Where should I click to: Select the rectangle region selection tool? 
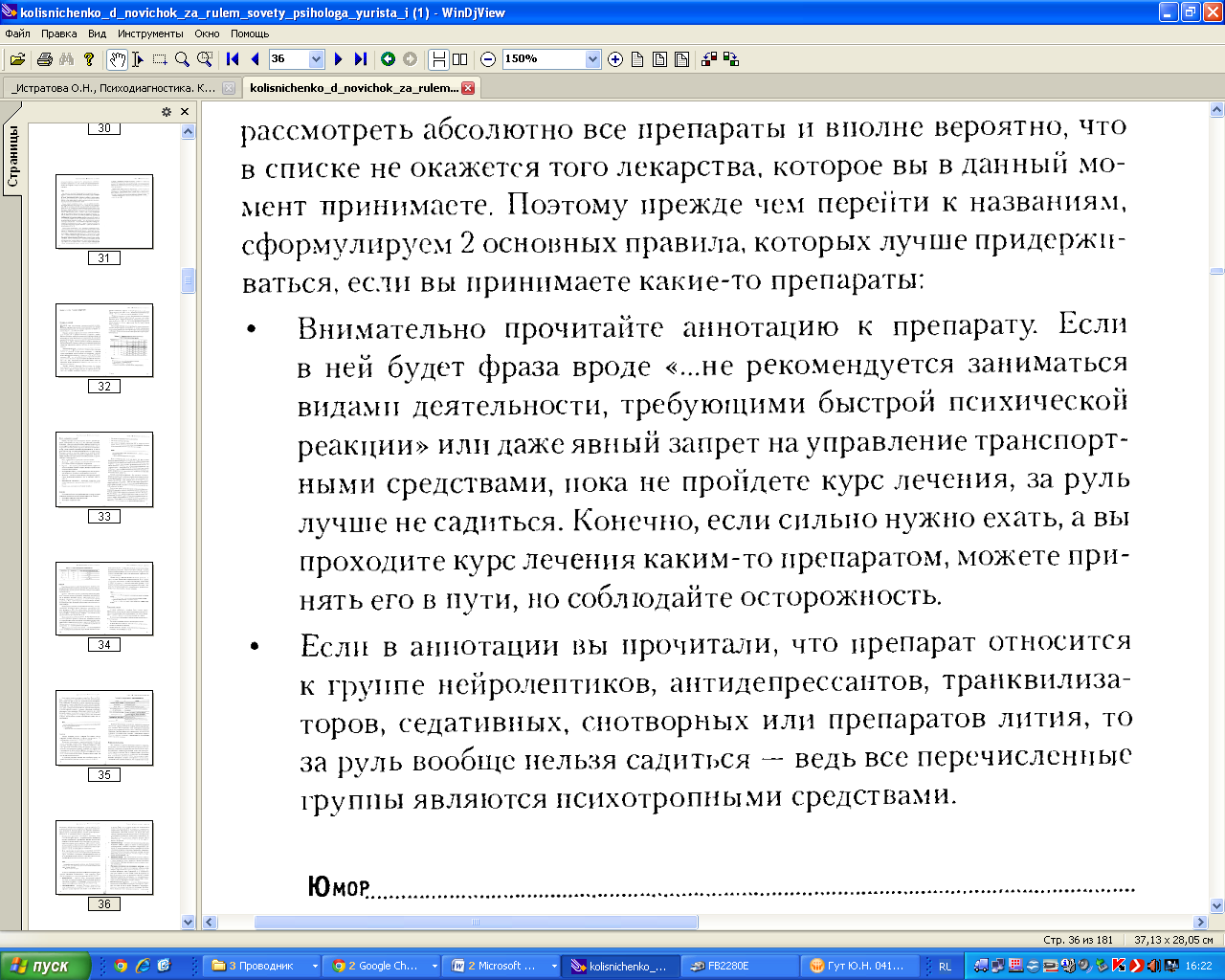pos(160,59)
